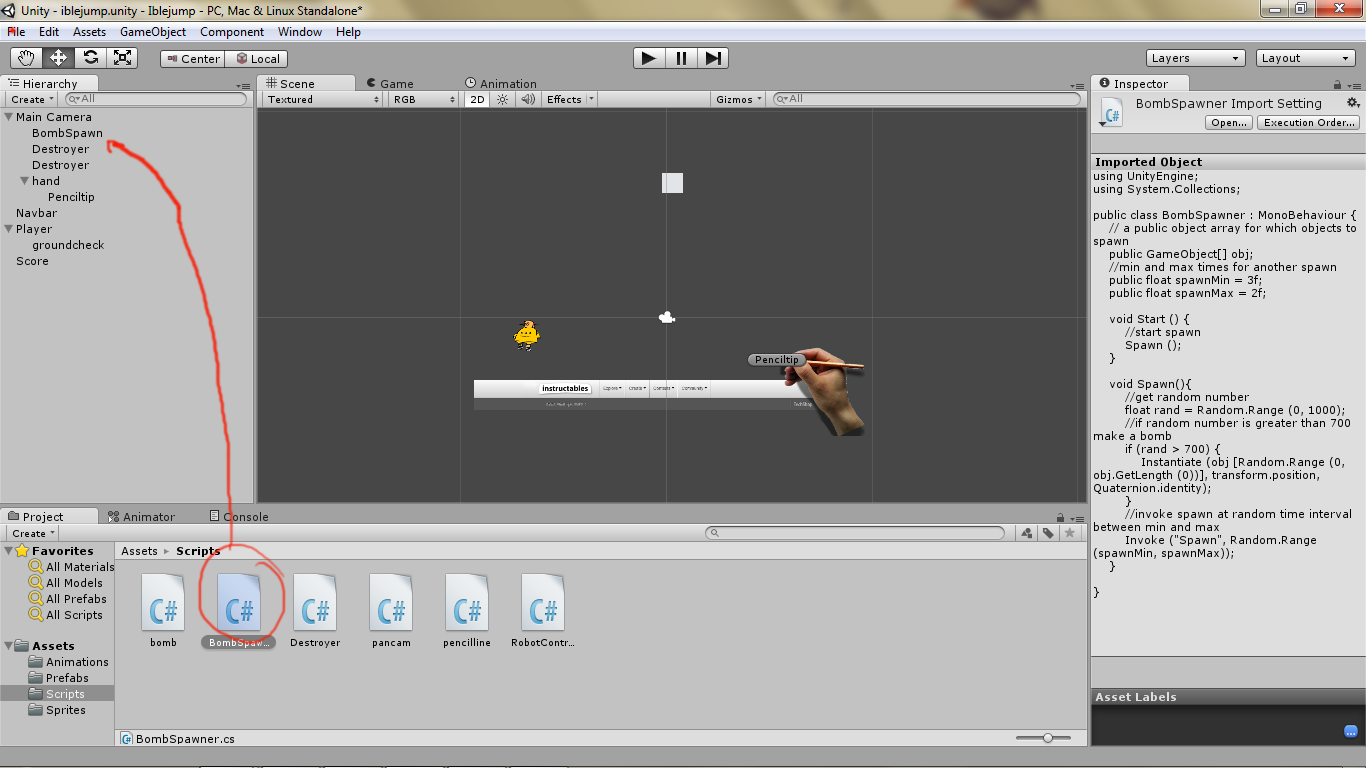Open the Component menu
1366x768 pixels.
232,32
